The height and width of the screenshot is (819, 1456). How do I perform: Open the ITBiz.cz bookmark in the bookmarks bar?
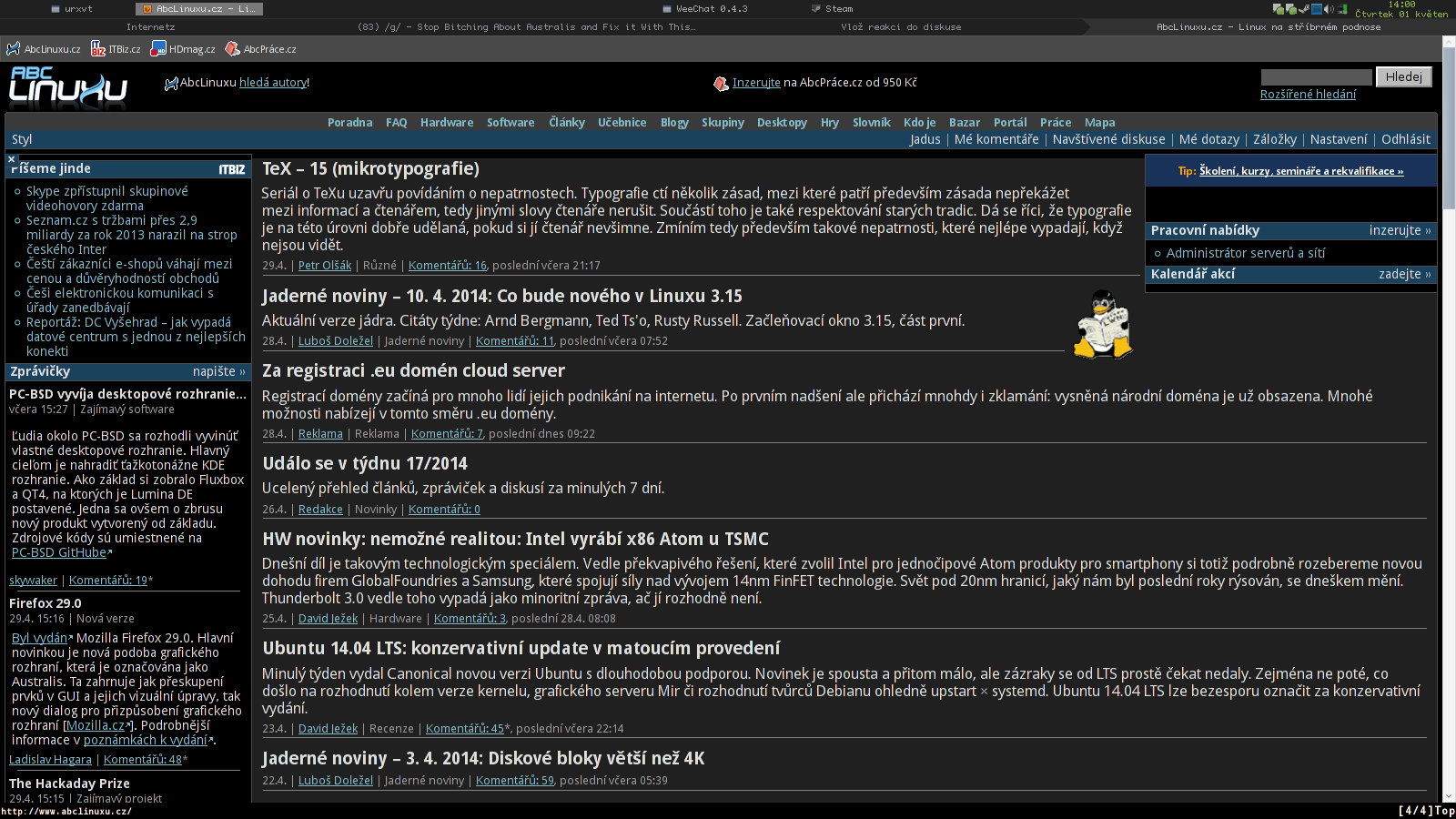pos(116,49)
